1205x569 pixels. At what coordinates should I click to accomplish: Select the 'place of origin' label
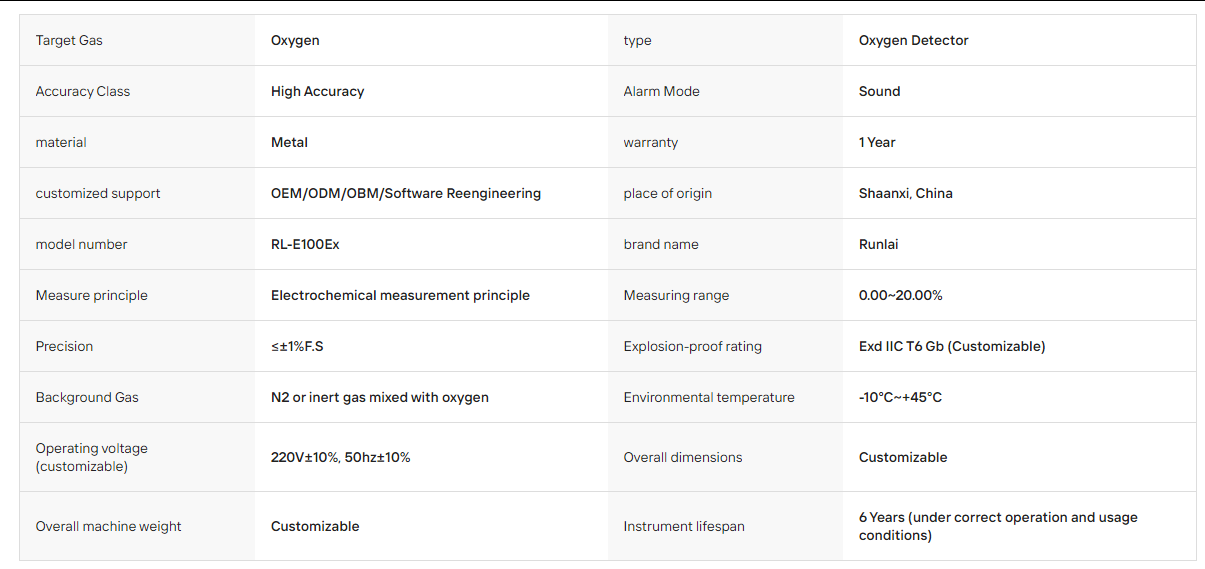click(x=668, y=194)
